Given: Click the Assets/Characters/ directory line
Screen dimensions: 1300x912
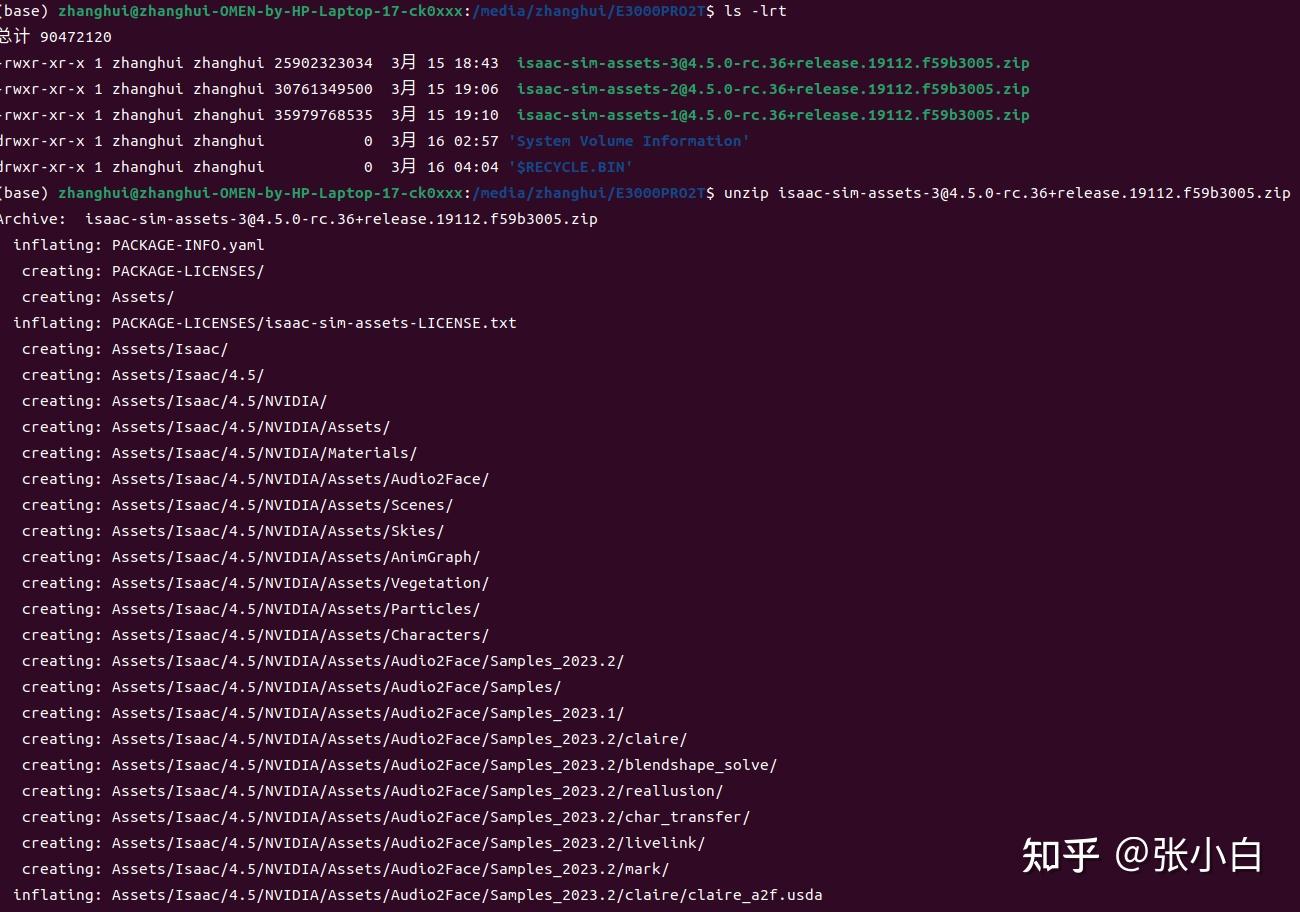Looking at the screenshot, I should point(300,635).
